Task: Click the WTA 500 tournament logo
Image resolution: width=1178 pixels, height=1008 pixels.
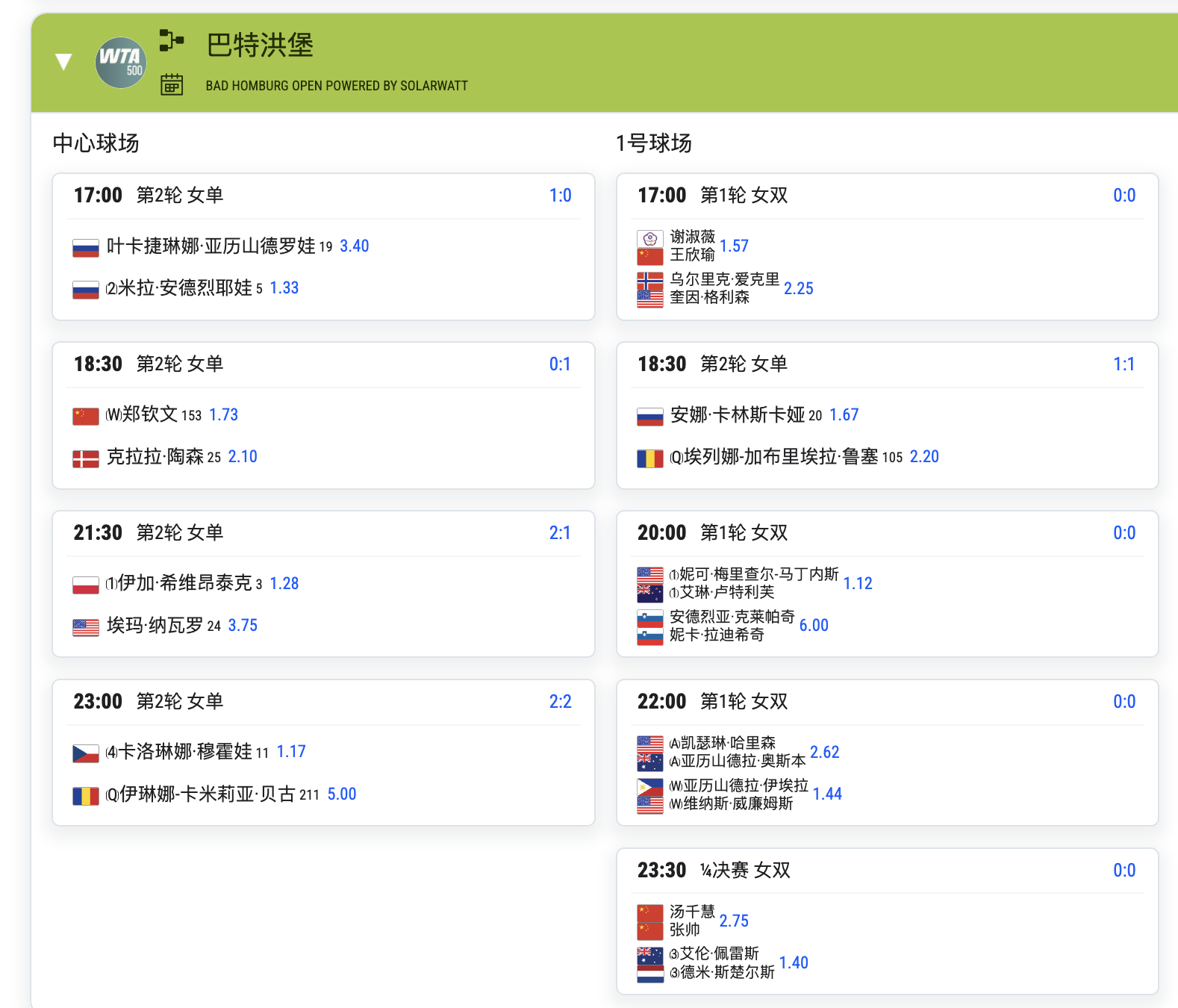Action: 121,63
